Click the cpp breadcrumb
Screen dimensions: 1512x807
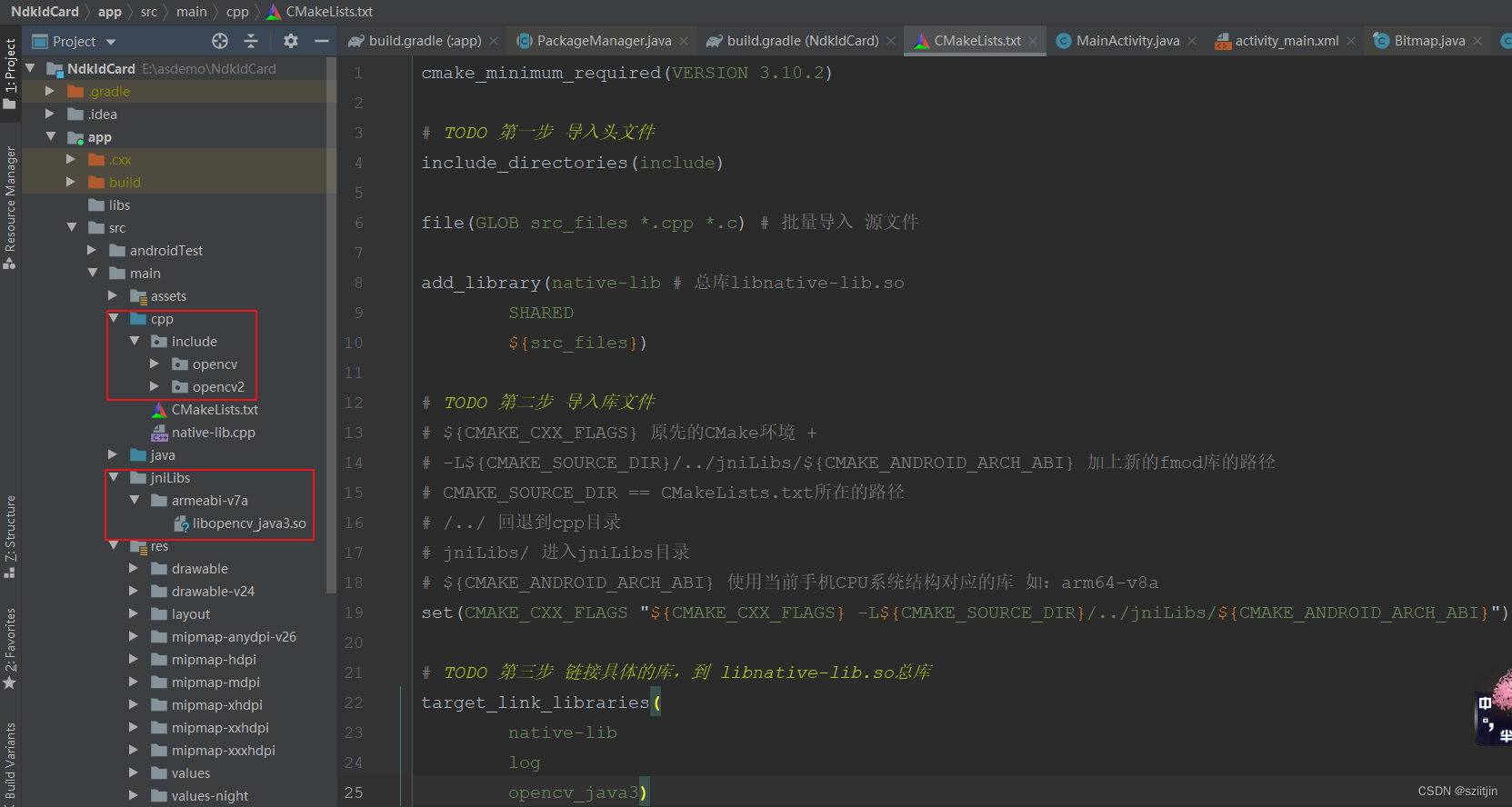point(237,11)
